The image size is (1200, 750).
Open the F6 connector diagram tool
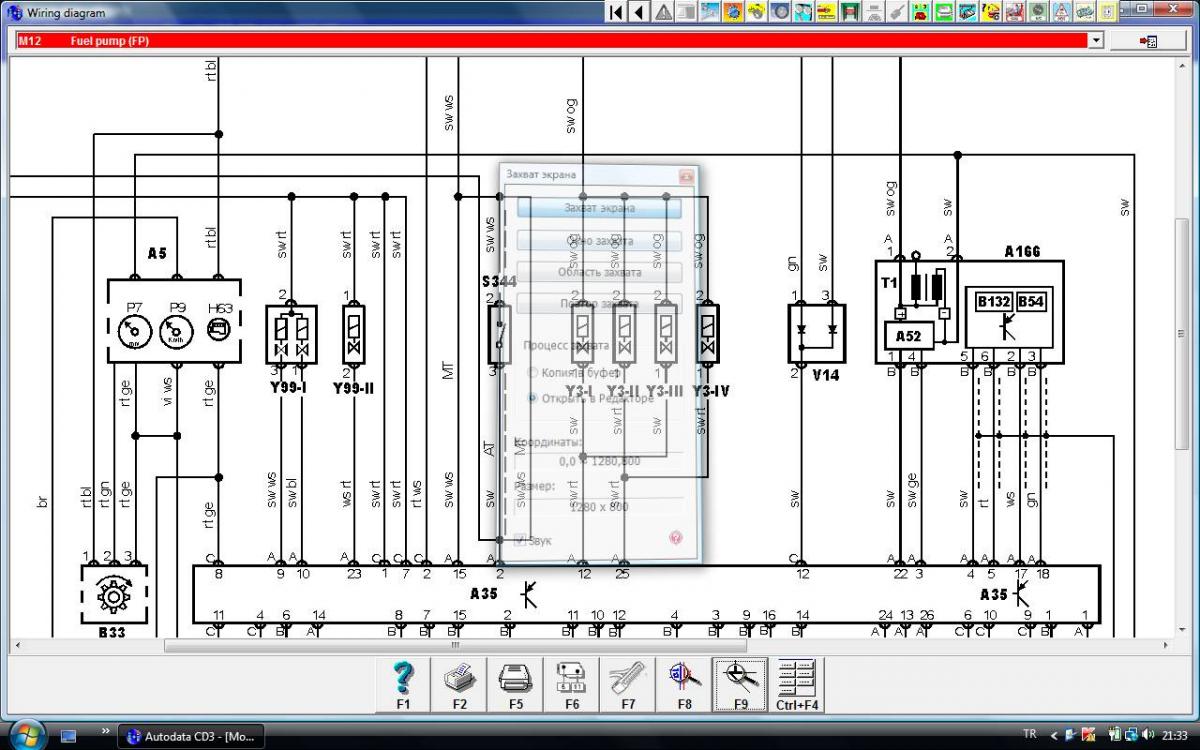pyautogui.click(x=572, y=685)
